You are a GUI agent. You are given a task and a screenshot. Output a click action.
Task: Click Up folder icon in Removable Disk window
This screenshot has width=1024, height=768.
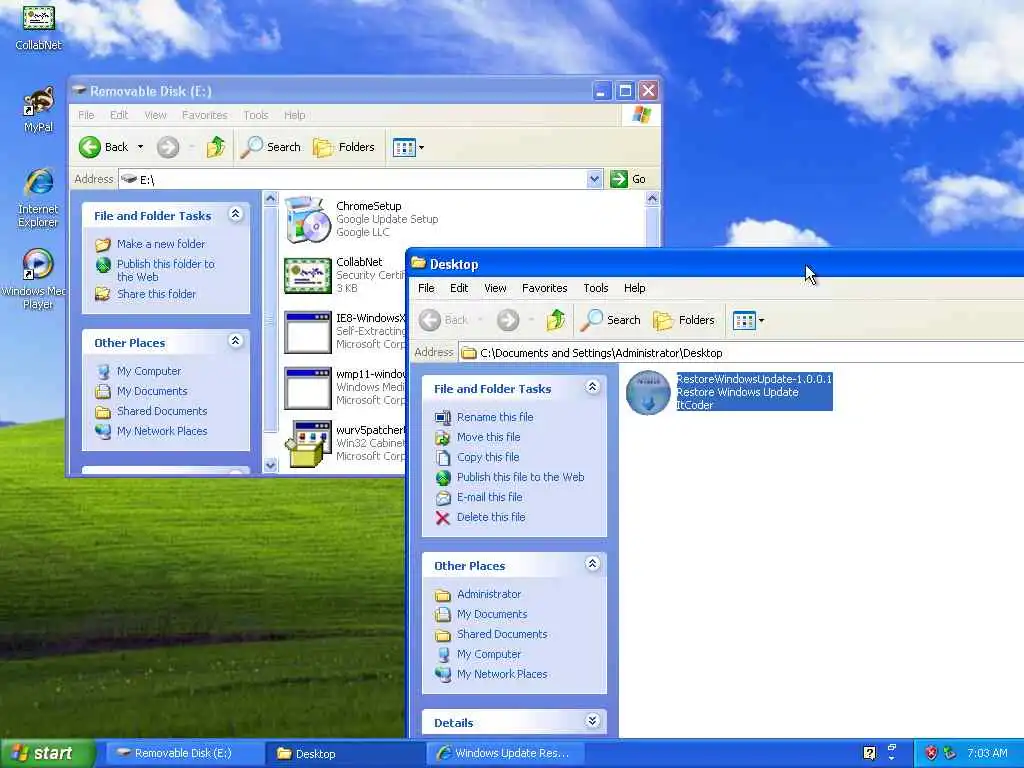216,147
